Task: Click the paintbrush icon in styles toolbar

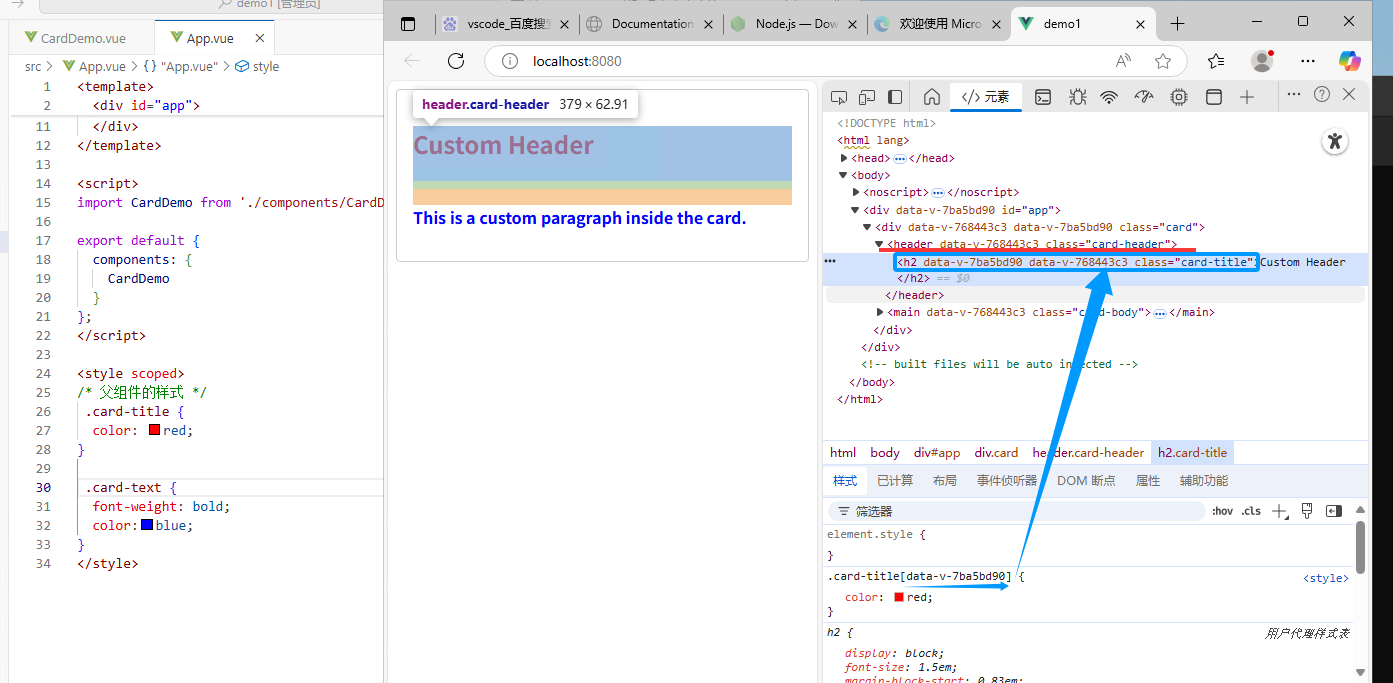Action: (1307, 511)
